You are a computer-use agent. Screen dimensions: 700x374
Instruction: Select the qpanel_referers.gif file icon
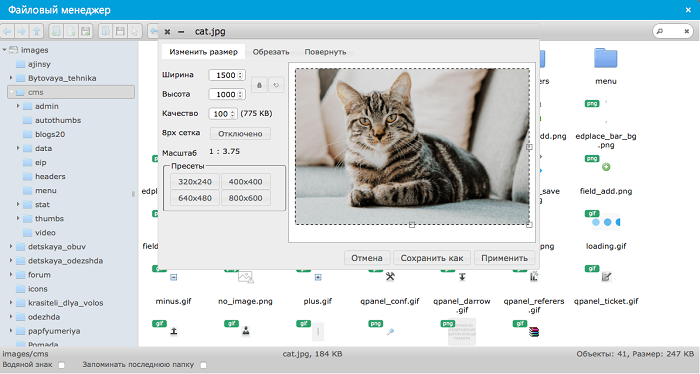tap(534, 277)
